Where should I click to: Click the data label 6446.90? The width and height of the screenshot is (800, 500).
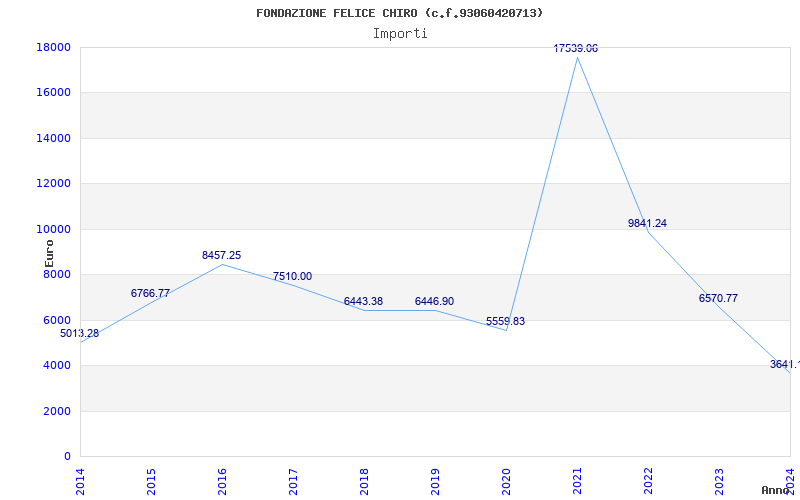pyautogui.click(x=434, y=302)
